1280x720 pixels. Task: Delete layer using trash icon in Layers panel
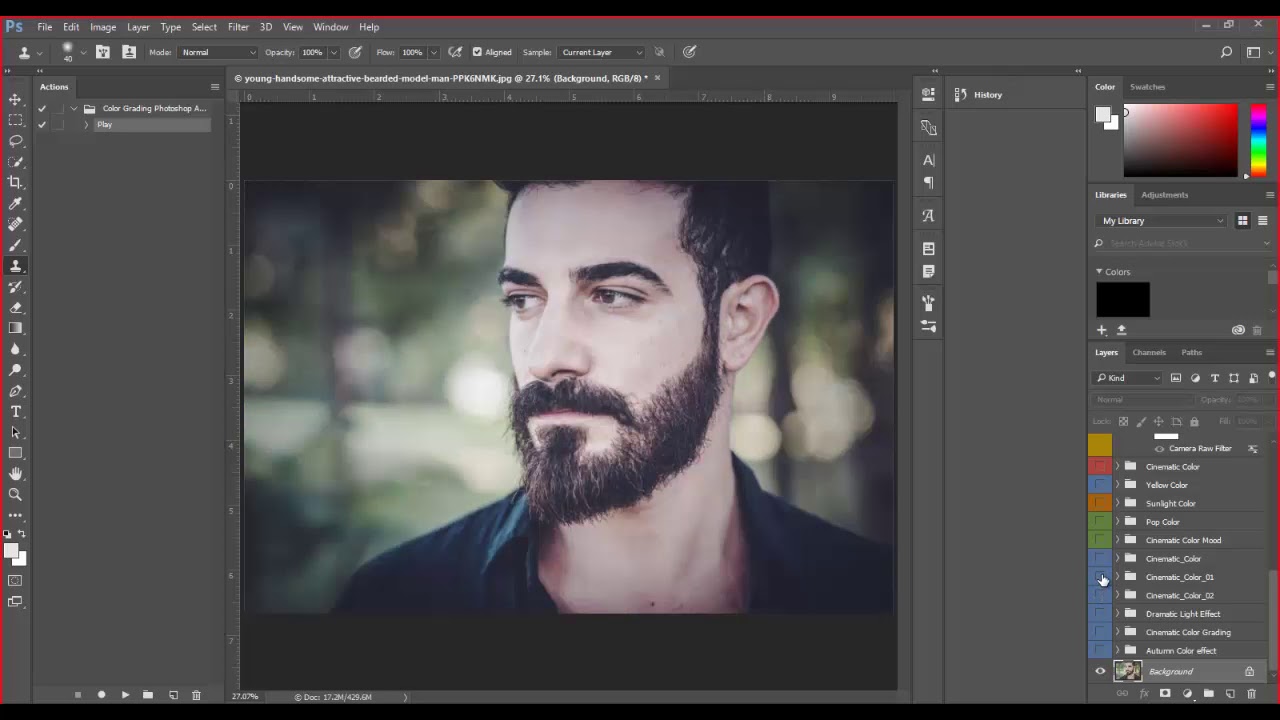(x=1251, y=694)
